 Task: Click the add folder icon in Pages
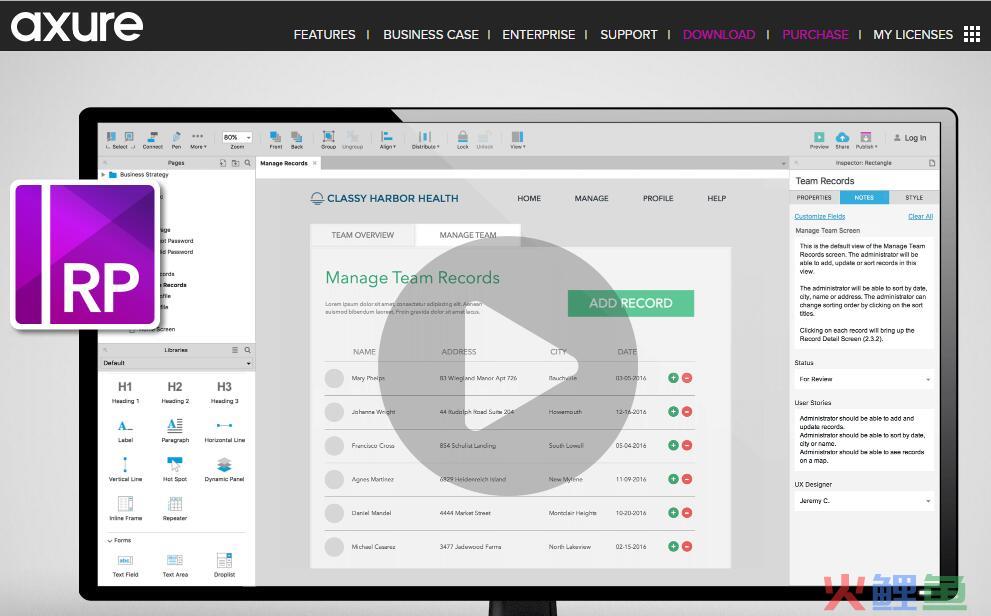tap(235, 163)
